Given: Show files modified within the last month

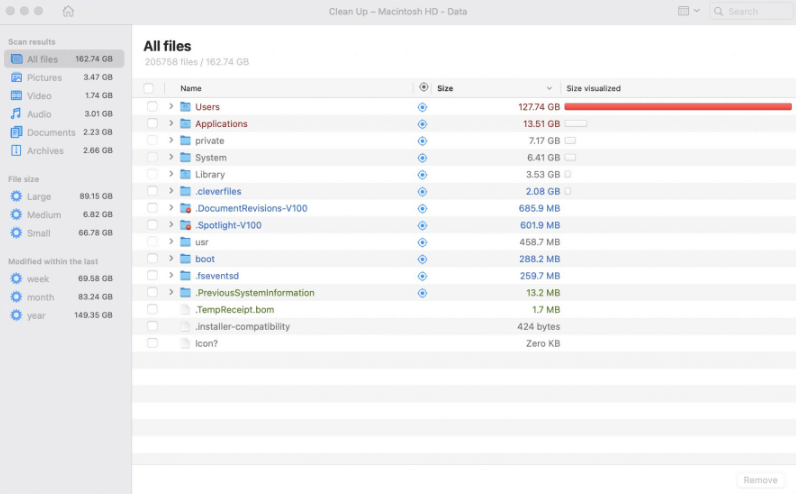Looking at the screenshot, I should pyautogui.click(x=40, y=297).
